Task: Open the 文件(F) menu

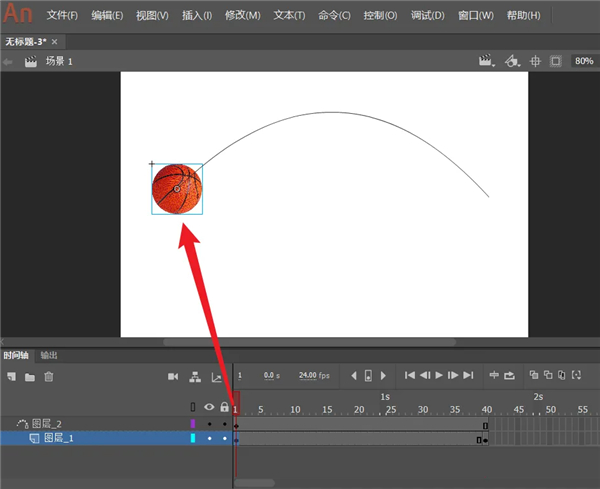Action: (62, 16)
